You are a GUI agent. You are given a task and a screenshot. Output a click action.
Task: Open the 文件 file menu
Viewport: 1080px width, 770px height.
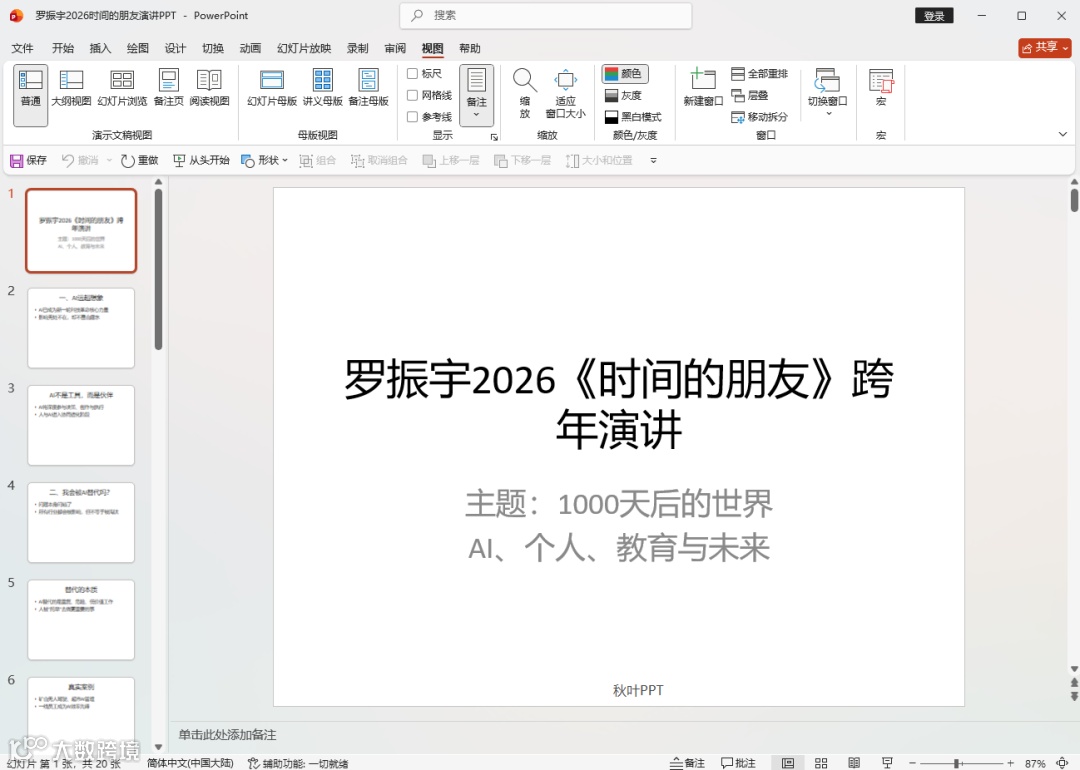click(x=22, y=48)
